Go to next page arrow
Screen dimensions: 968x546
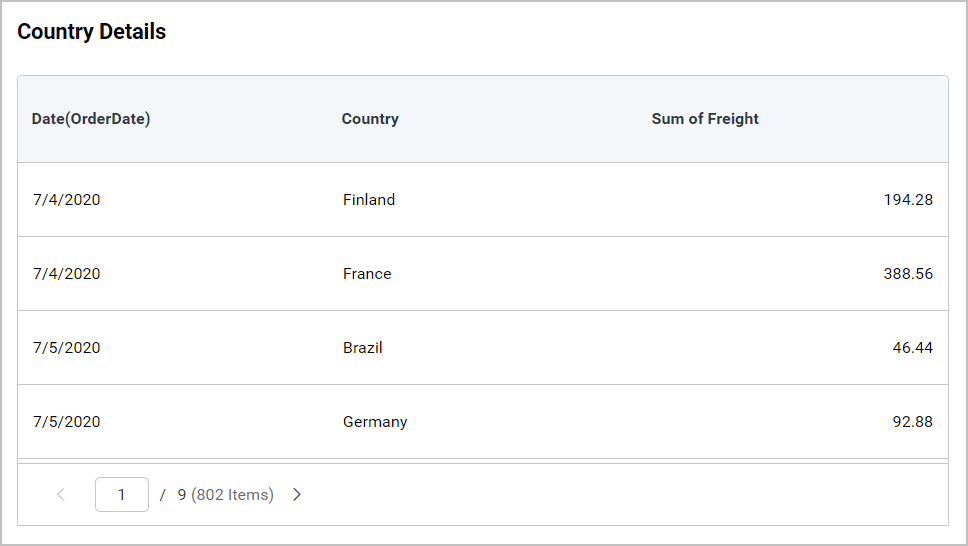tap(297, 494)
